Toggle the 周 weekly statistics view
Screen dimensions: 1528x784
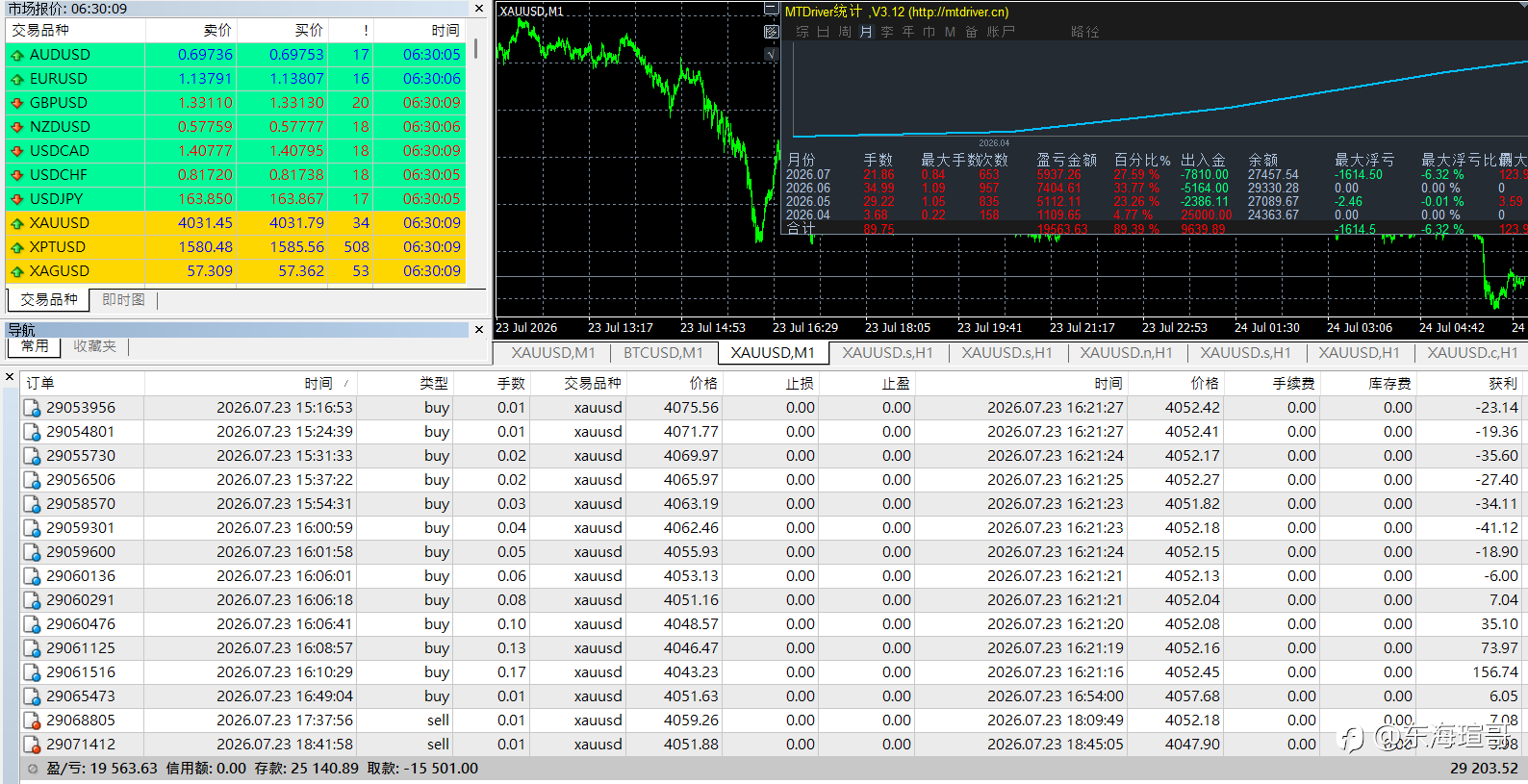coord(844,32)
